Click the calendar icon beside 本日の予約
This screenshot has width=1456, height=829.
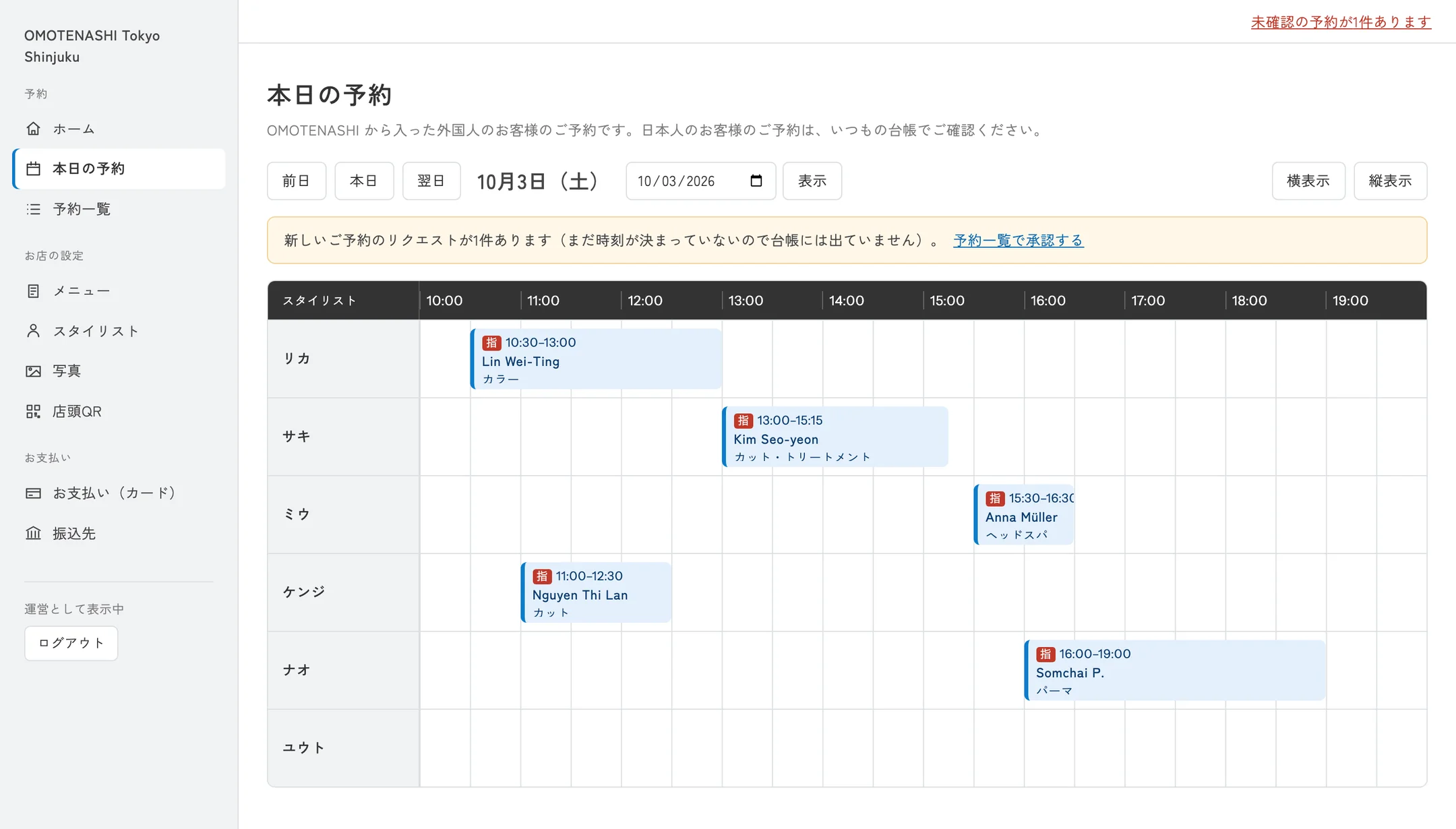[x=33, y=168]
